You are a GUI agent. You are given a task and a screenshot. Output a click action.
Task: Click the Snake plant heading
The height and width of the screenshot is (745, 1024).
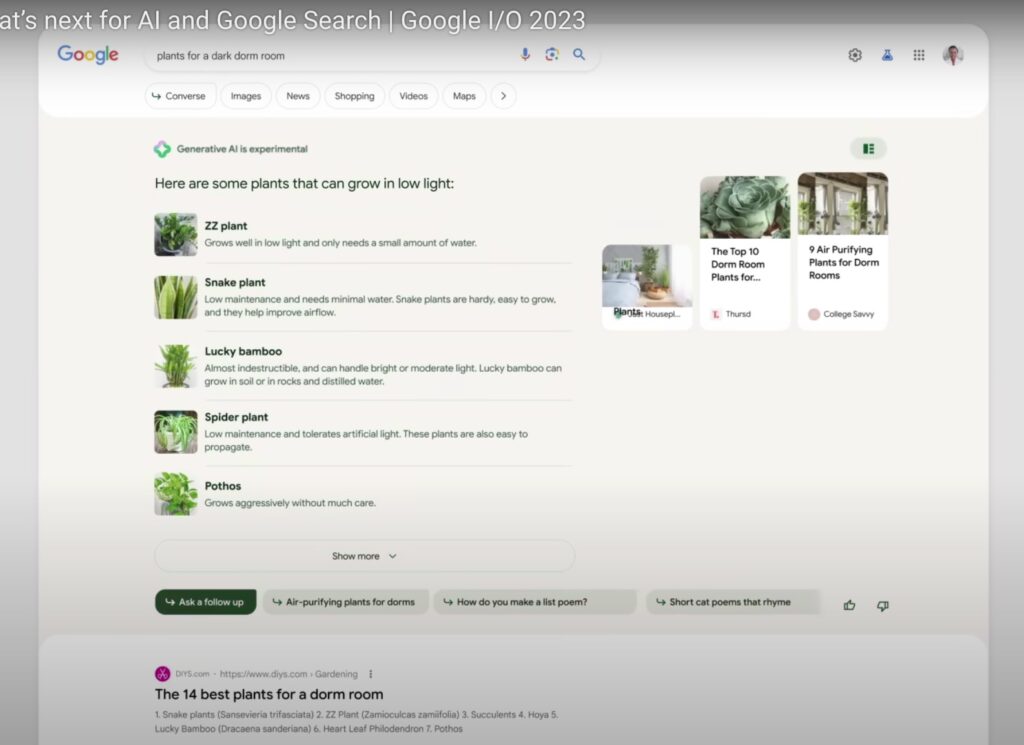[x=235, y=282]
